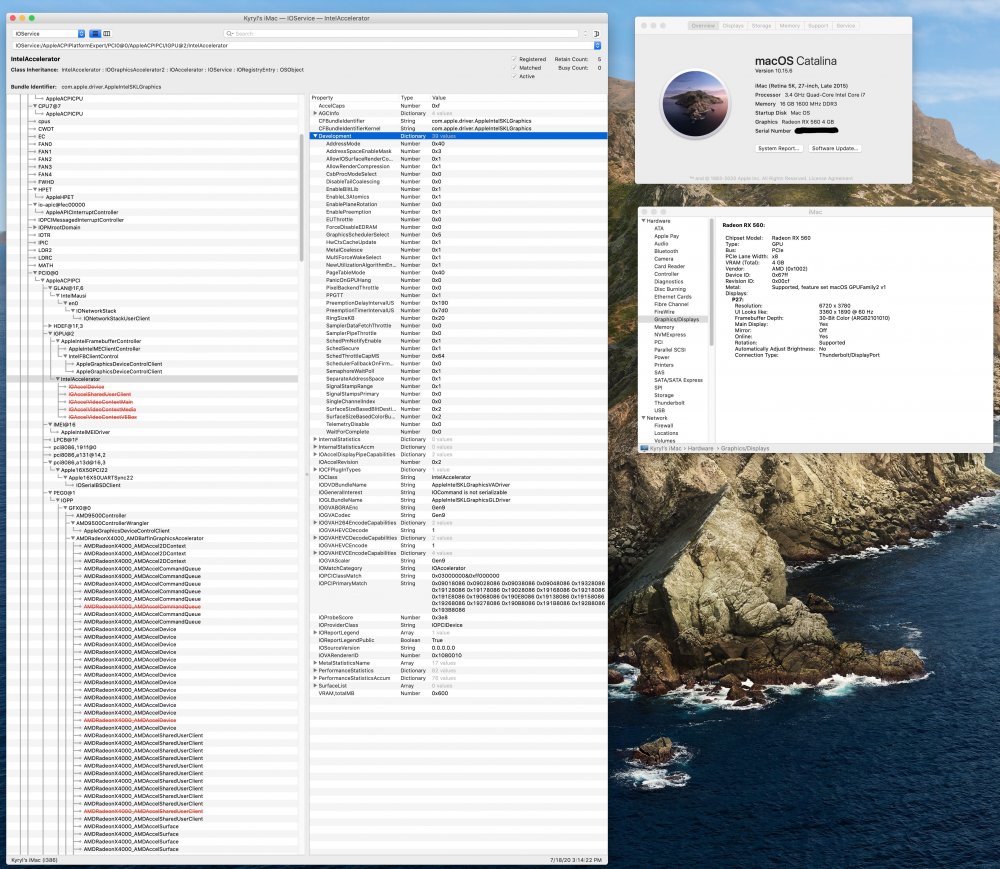Toggle the Registered checkbox
This screenshot has width=1000, height=869.
pos(514,59)
